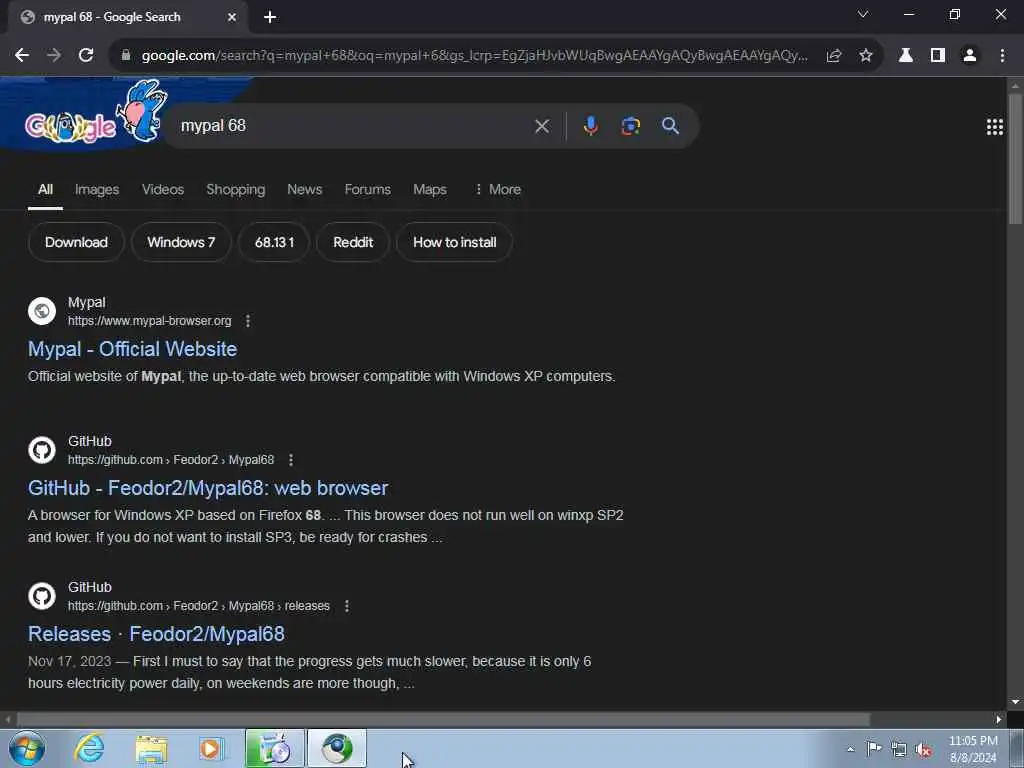Image resolution: width=1024 pixels, height=768 pixels.
Task: Click the horizontal scrollbar right arrow
Action: click(x=999, y=720)
